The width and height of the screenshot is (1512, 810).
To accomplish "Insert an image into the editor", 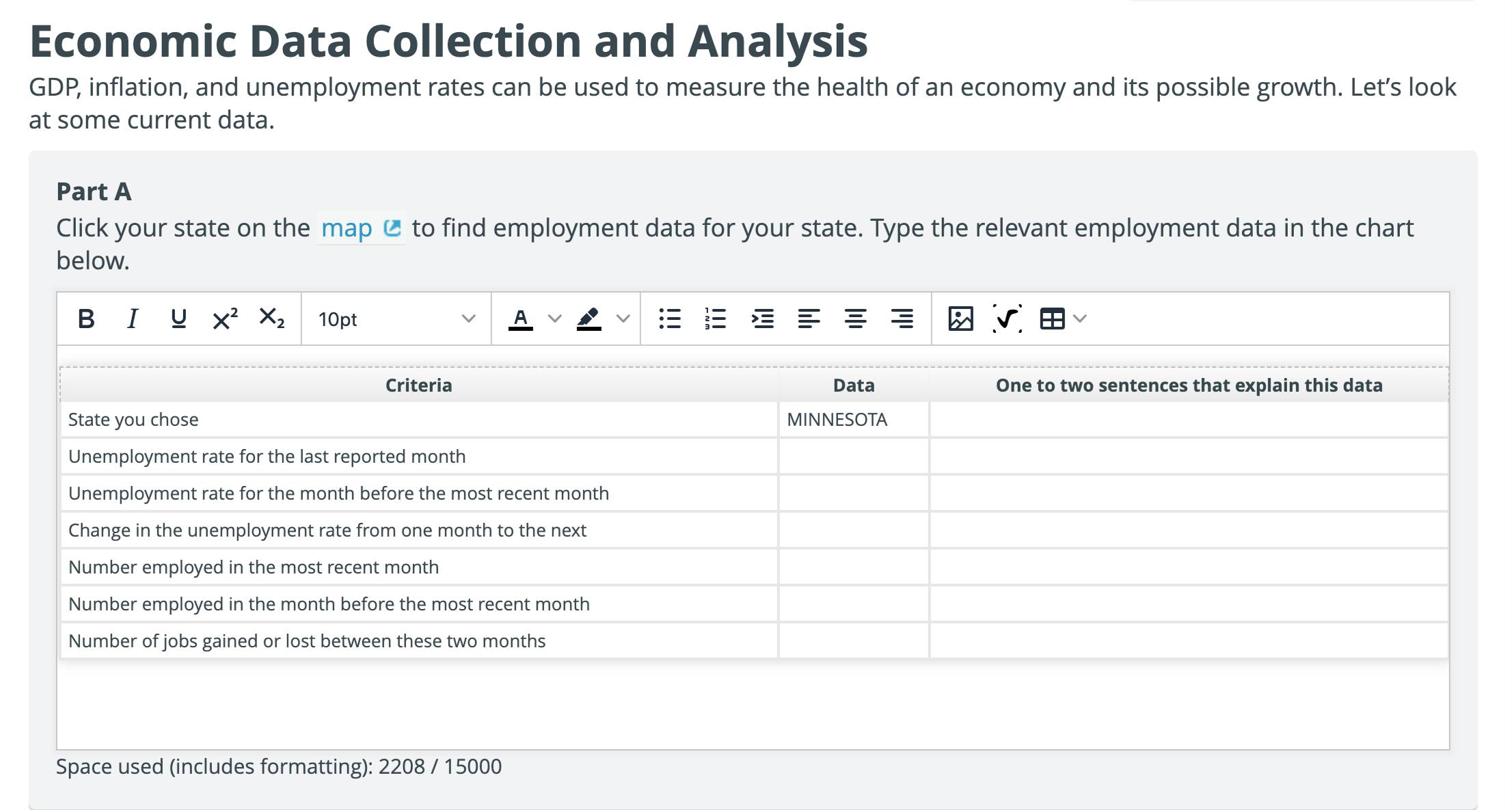I will pos(960,319).
